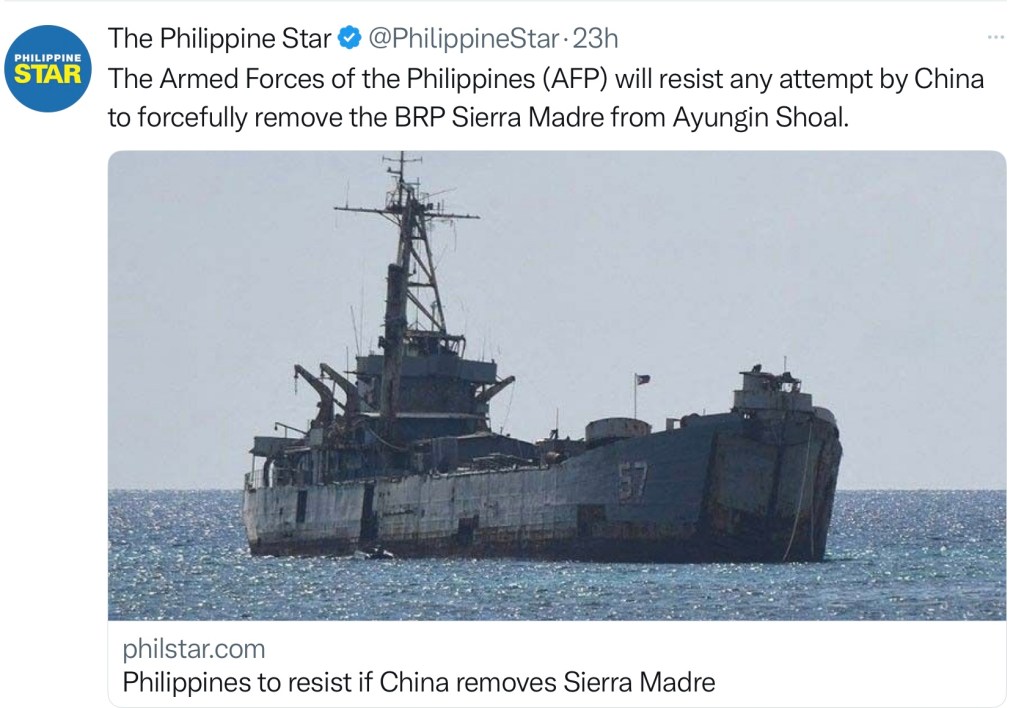Image resolution: width=1024 pixels, height=708 pixels.
Task: Open the Philippine Star profile avatar
Action: pos(48,69)
